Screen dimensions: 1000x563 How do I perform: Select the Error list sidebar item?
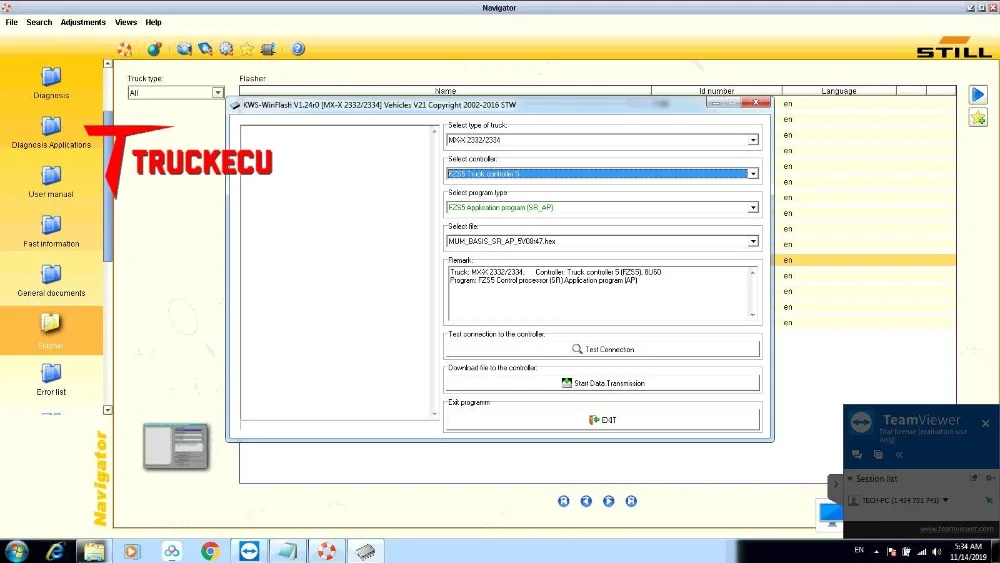coord(51,379)
